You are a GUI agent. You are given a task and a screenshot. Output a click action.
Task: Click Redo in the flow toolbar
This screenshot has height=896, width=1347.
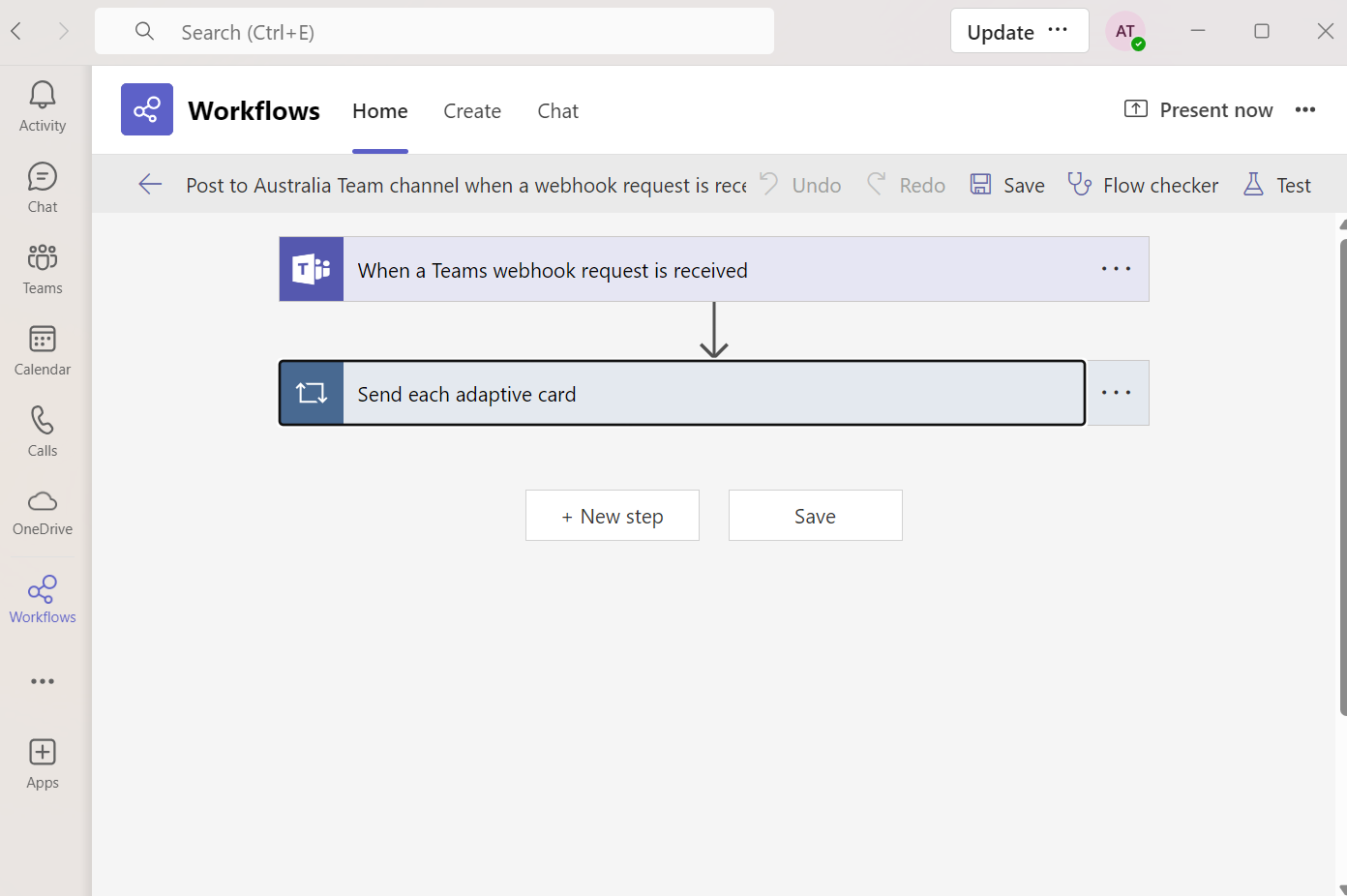click(906, 184)
